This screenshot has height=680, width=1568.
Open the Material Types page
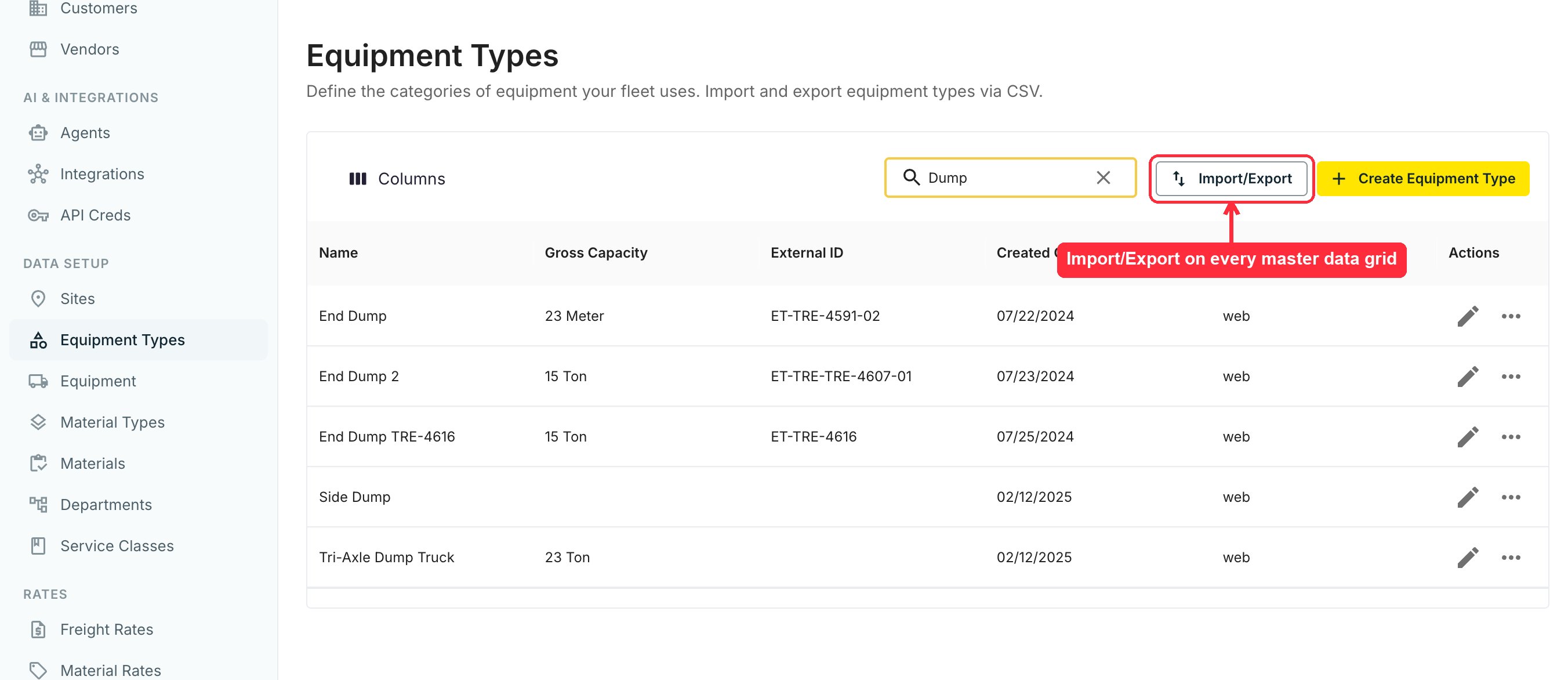coord(137,422)
